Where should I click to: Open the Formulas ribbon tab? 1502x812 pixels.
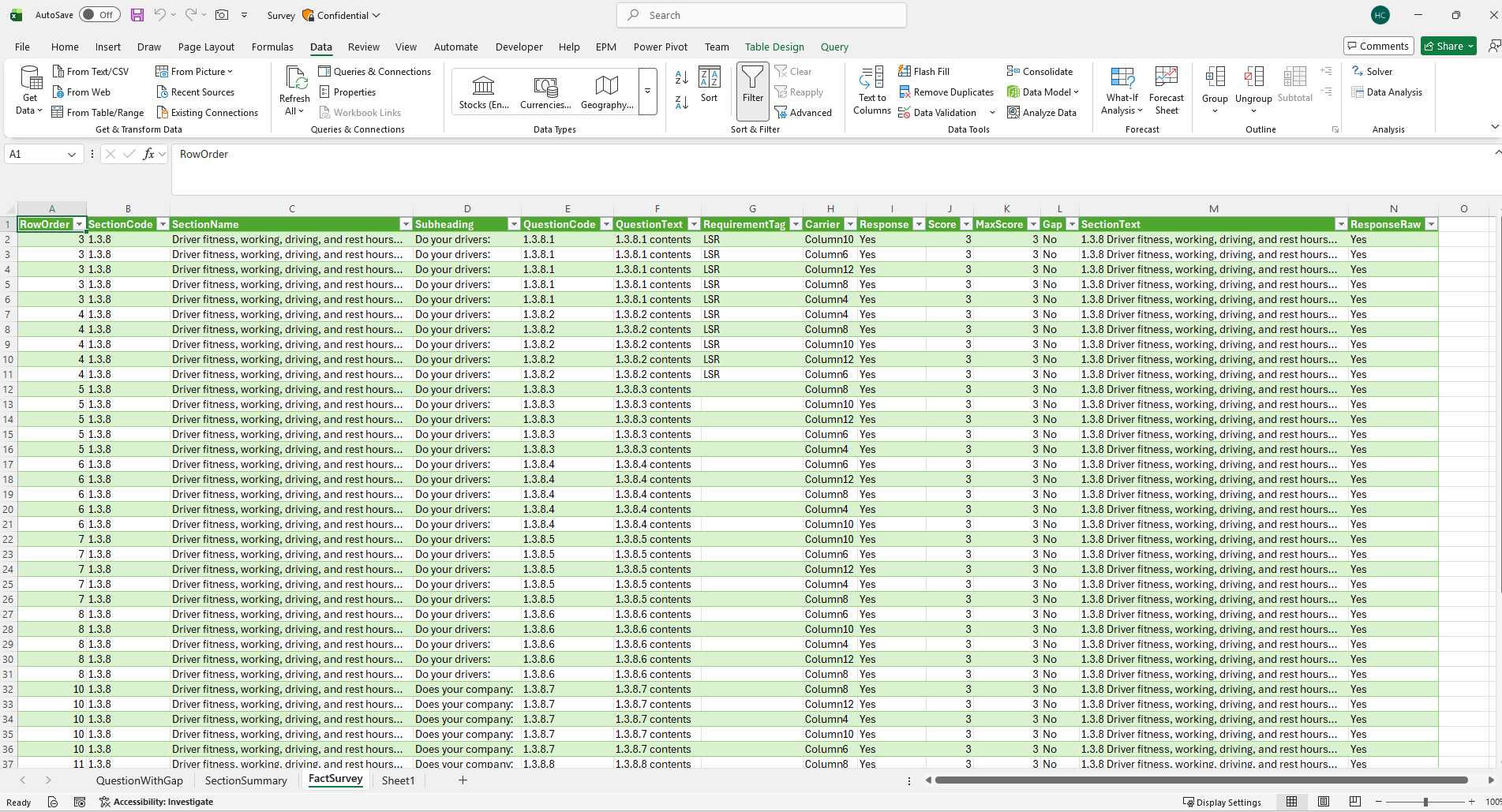click(x=272, y=47)
